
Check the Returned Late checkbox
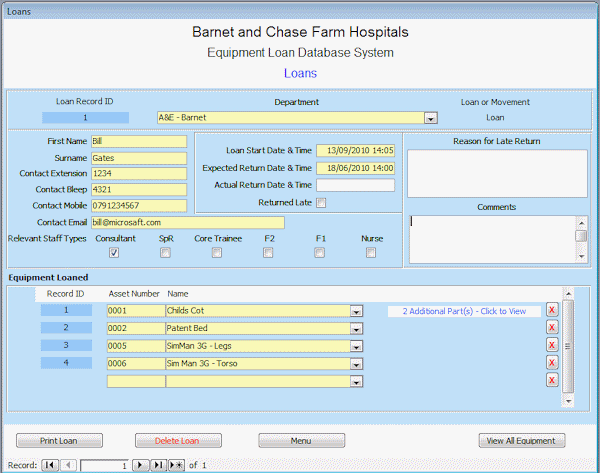(321, 203)
